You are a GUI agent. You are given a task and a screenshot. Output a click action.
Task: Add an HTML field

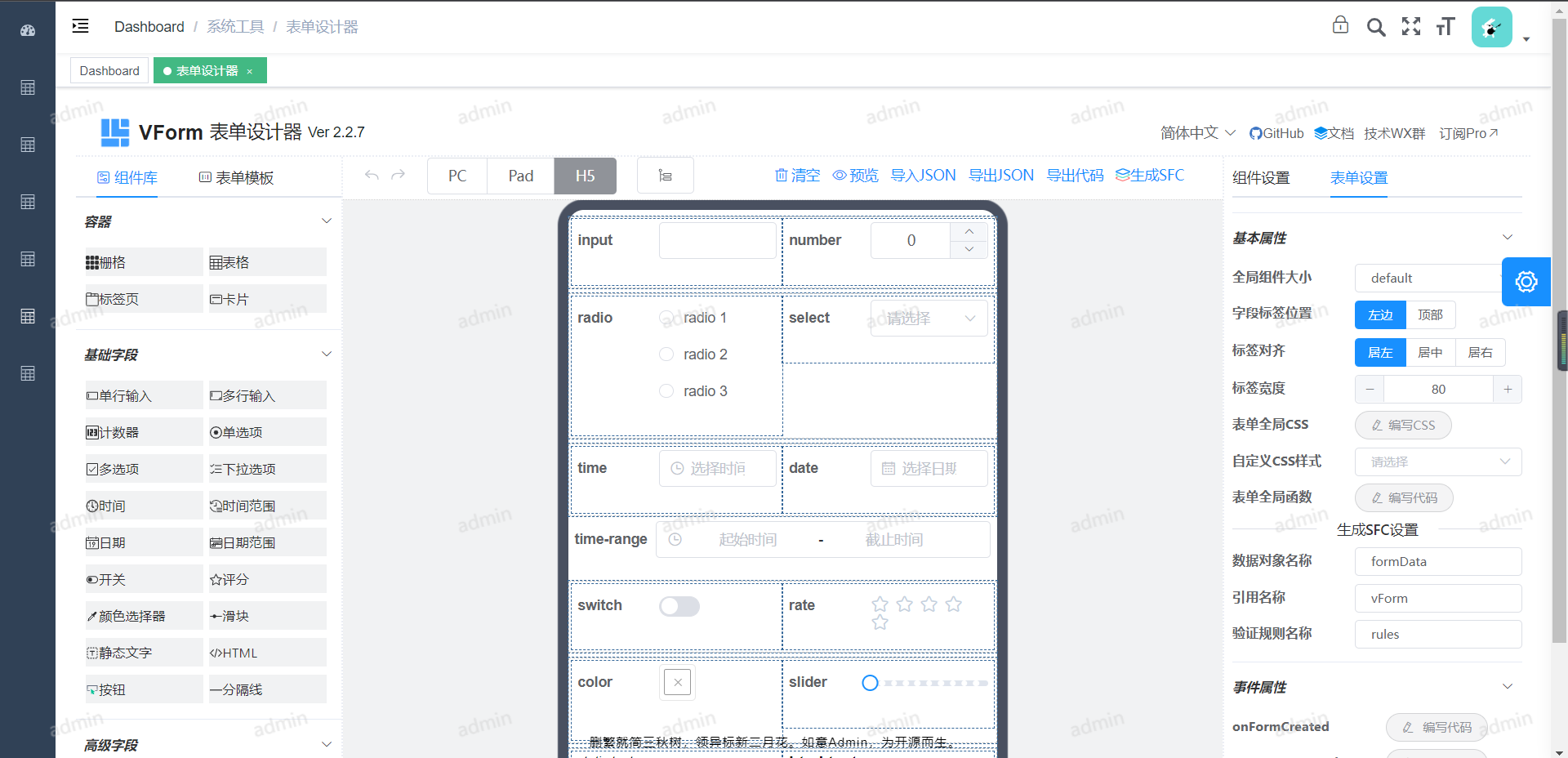[268, 653]
